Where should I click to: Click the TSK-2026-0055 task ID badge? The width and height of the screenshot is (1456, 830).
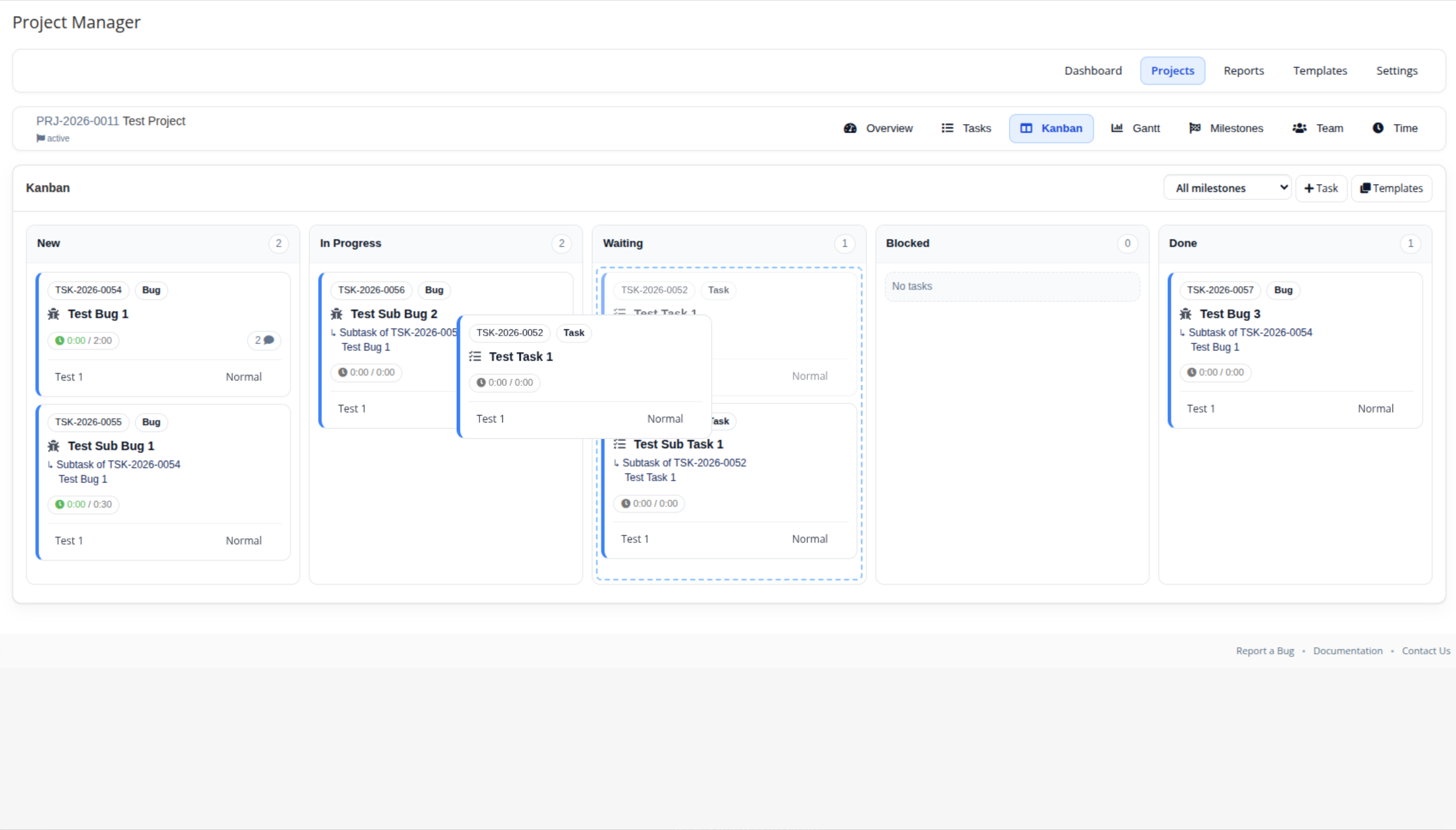click(88, 422)
